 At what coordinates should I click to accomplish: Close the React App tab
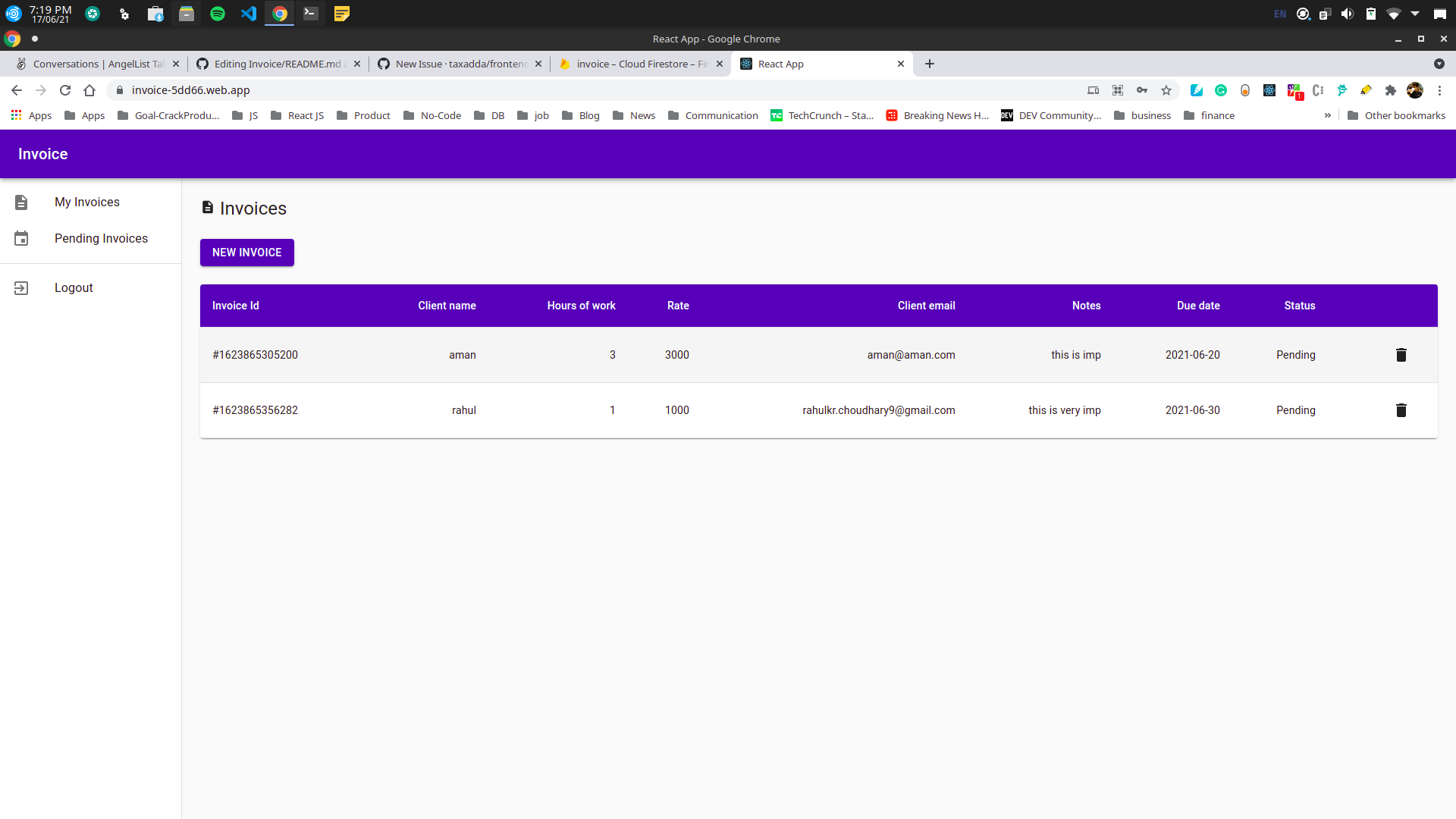pos(901,64)
